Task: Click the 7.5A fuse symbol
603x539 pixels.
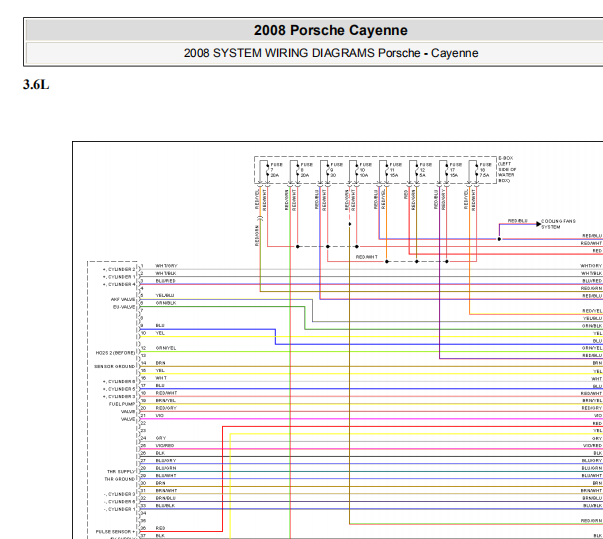Action: click(477, 170)
